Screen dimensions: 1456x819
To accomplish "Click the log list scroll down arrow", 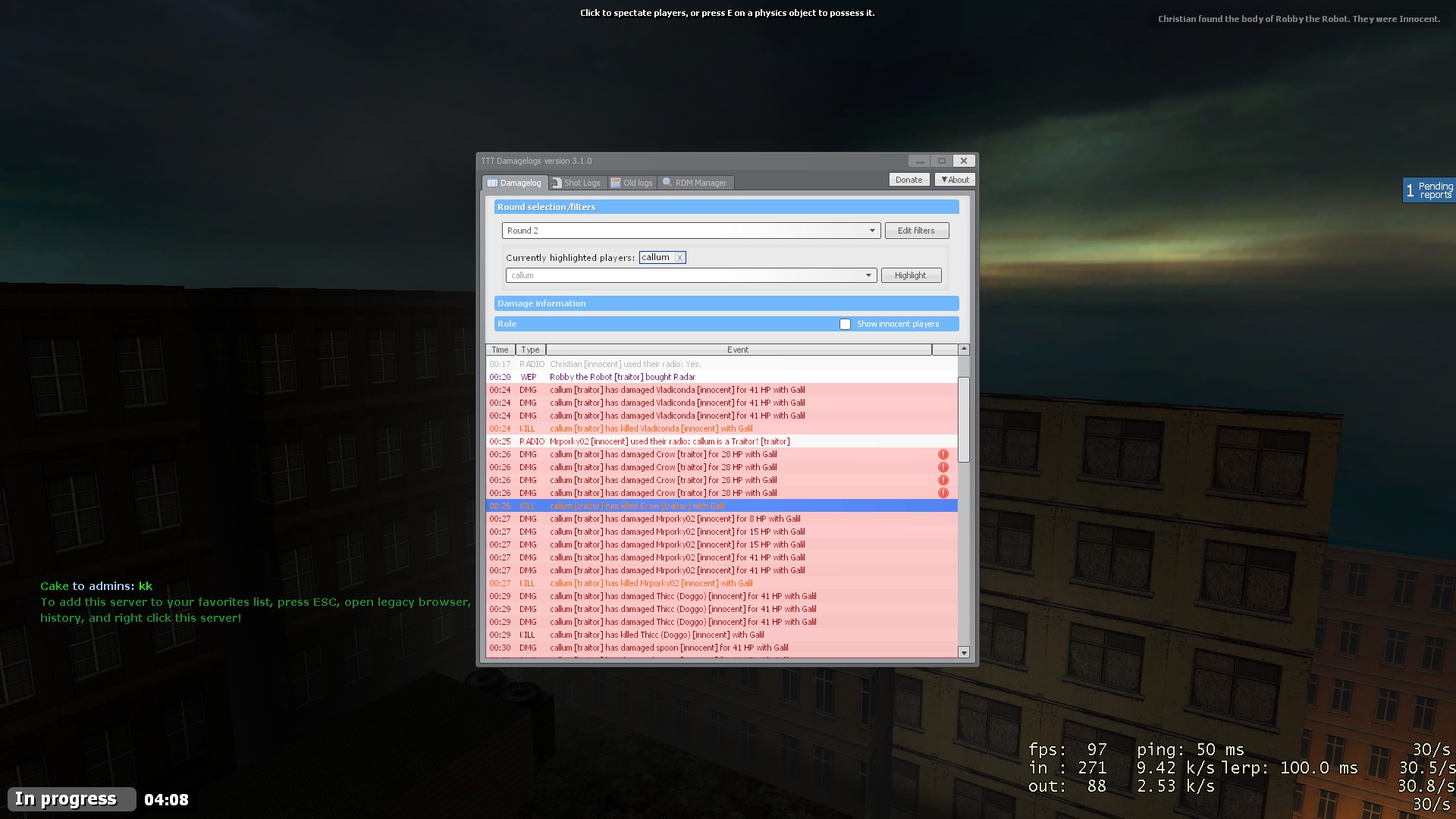I will coord(964,652).
